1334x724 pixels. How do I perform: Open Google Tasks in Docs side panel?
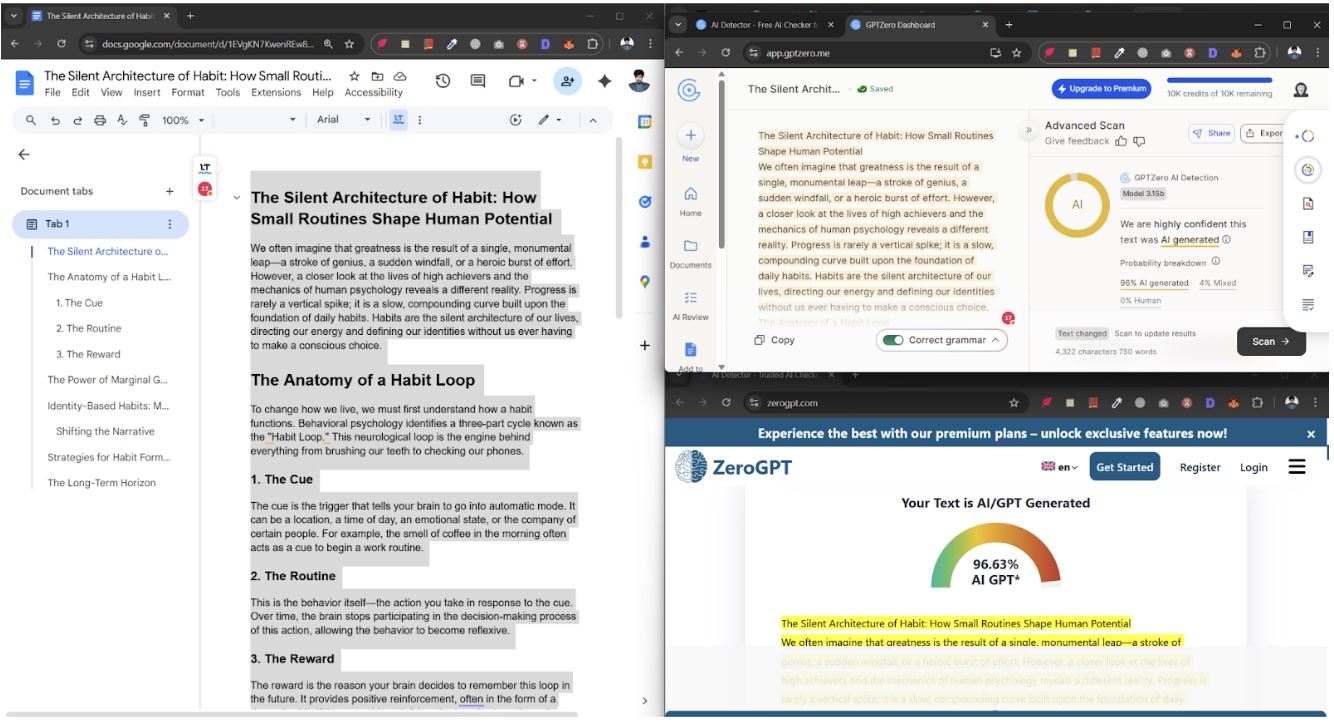coord(645,202)
